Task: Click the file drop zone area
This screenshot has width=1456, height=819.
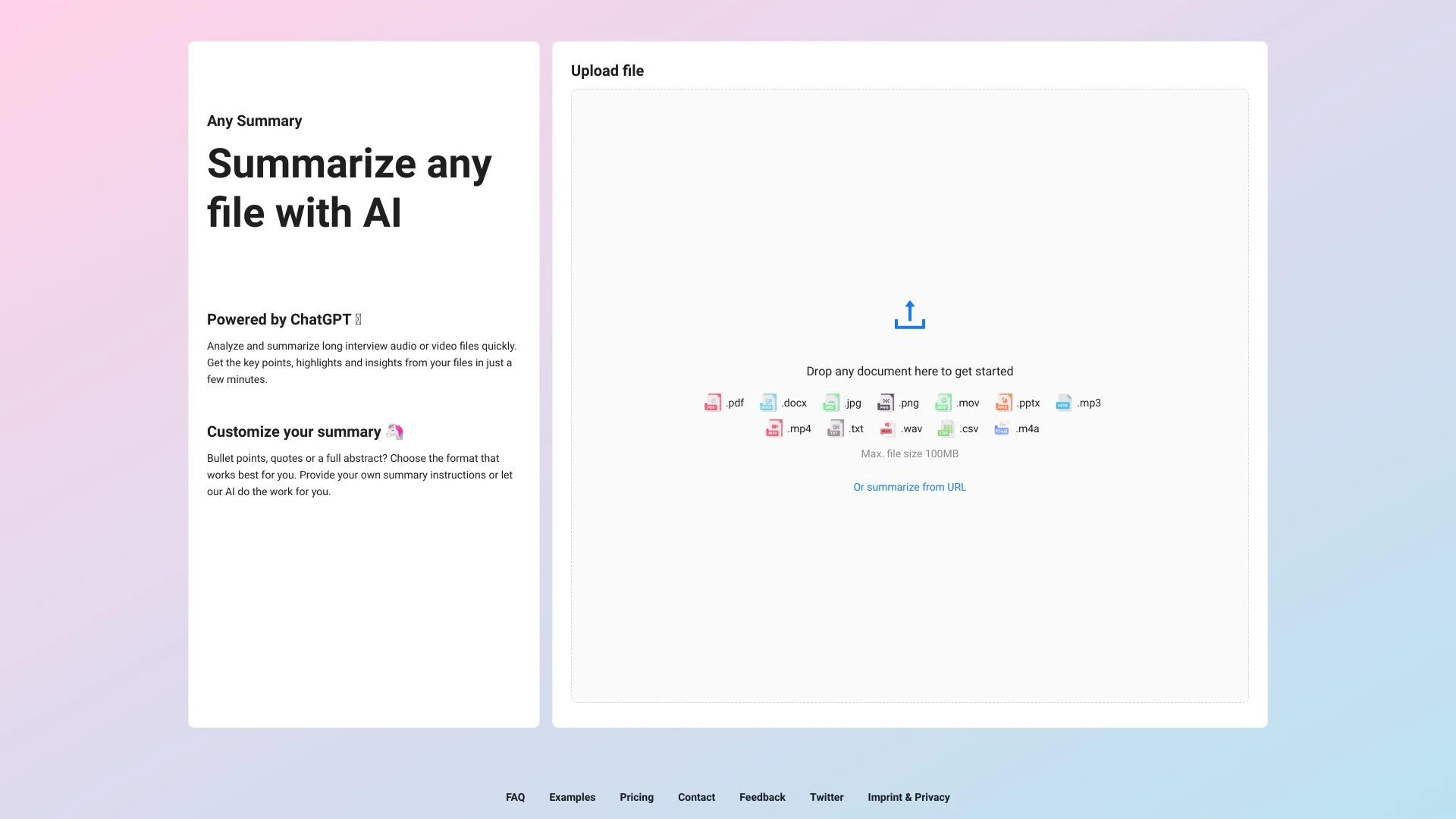Action: (x=910, y=396)
